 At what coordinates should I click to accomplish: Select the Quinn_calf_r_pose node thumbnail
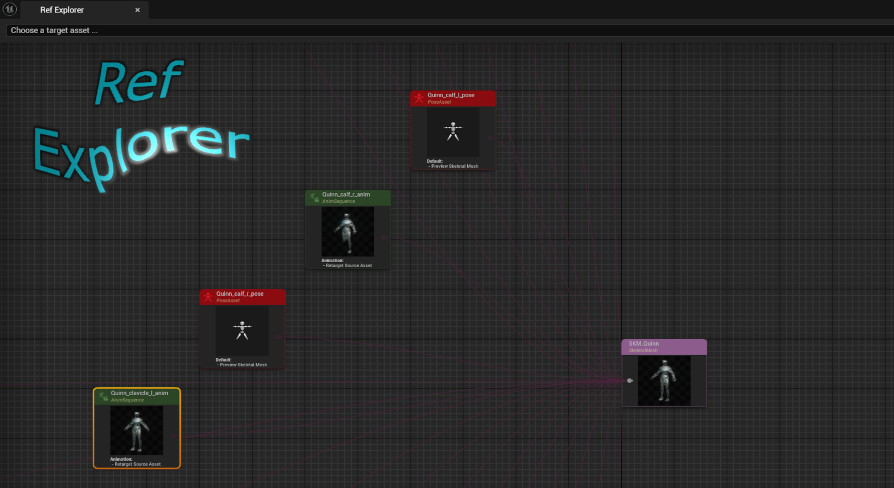point(241,330)
